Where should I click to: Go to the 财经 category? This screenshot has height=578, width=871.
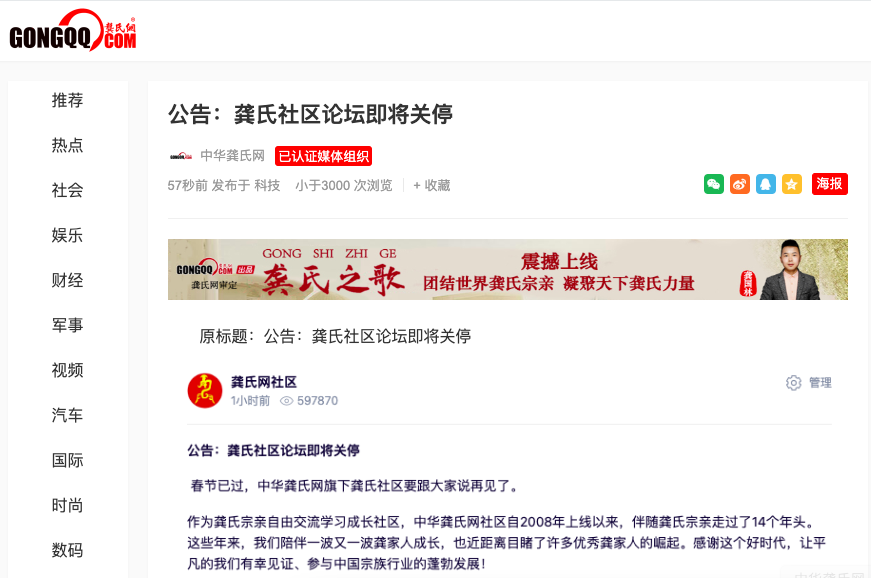tap(67, 280)
